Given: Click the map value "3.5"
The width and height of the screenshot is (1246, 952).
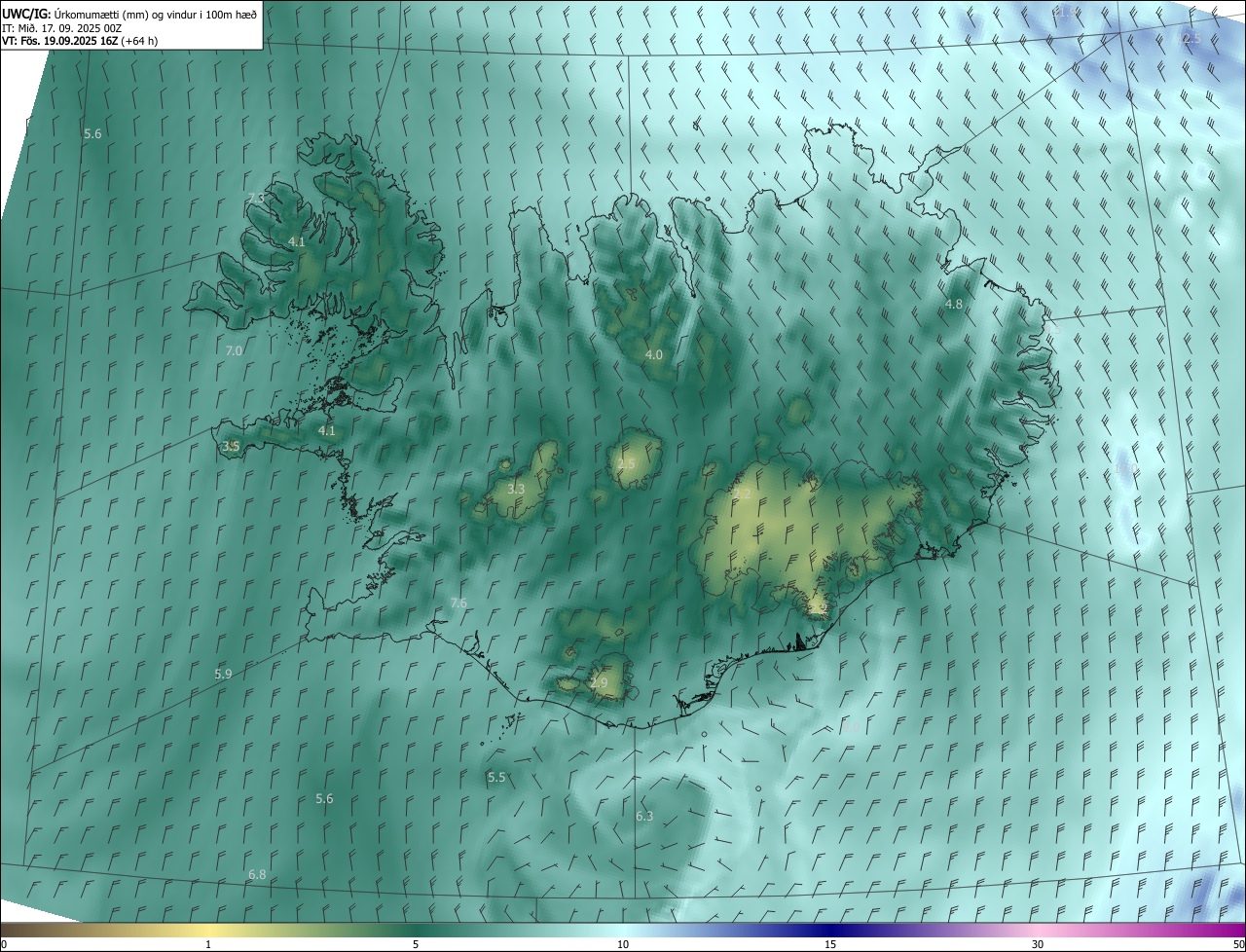Looking at the screenshot, I should pos(231,446).
